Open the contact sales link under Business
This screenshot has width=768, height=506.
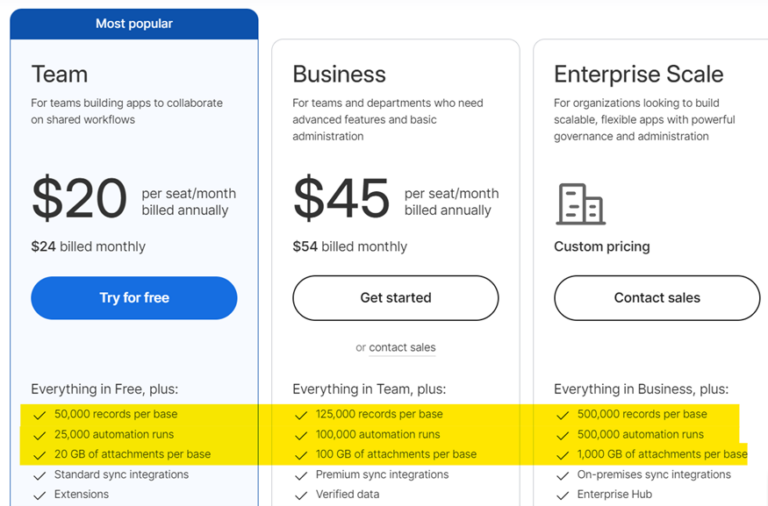(x=402, y=348)
